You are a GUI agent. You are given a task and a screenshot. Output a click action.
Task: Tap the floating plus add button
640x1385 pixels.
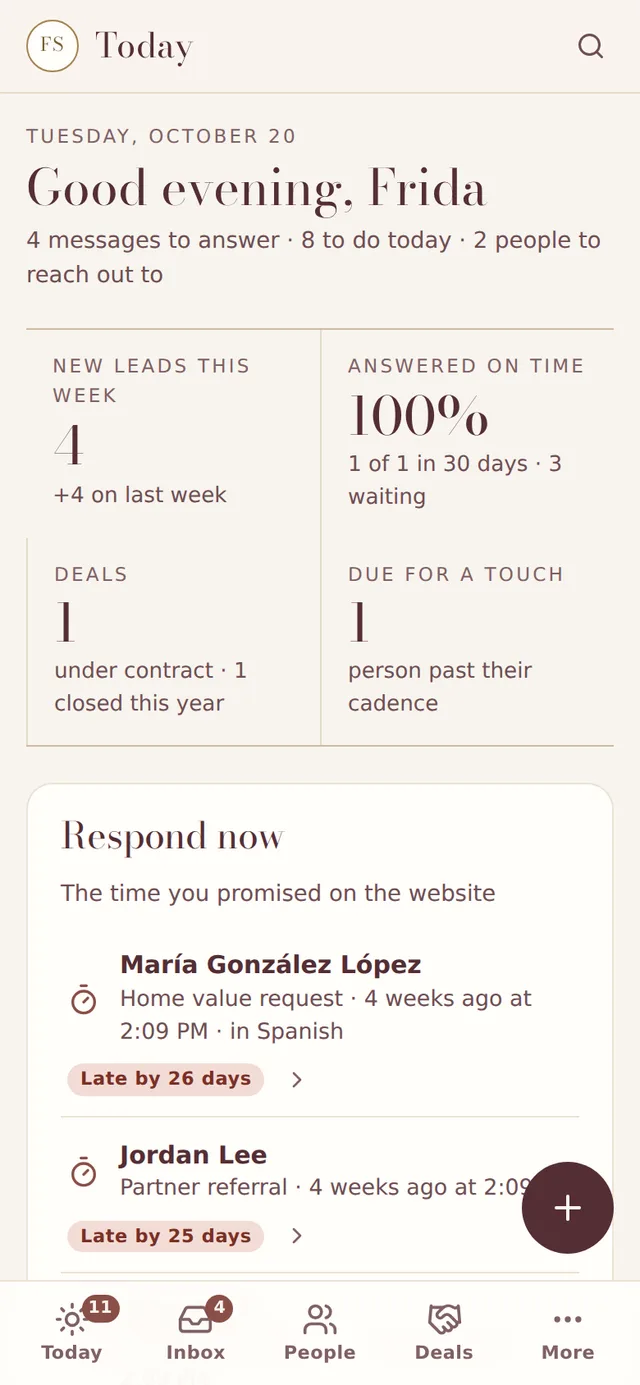click(567, 1208)
